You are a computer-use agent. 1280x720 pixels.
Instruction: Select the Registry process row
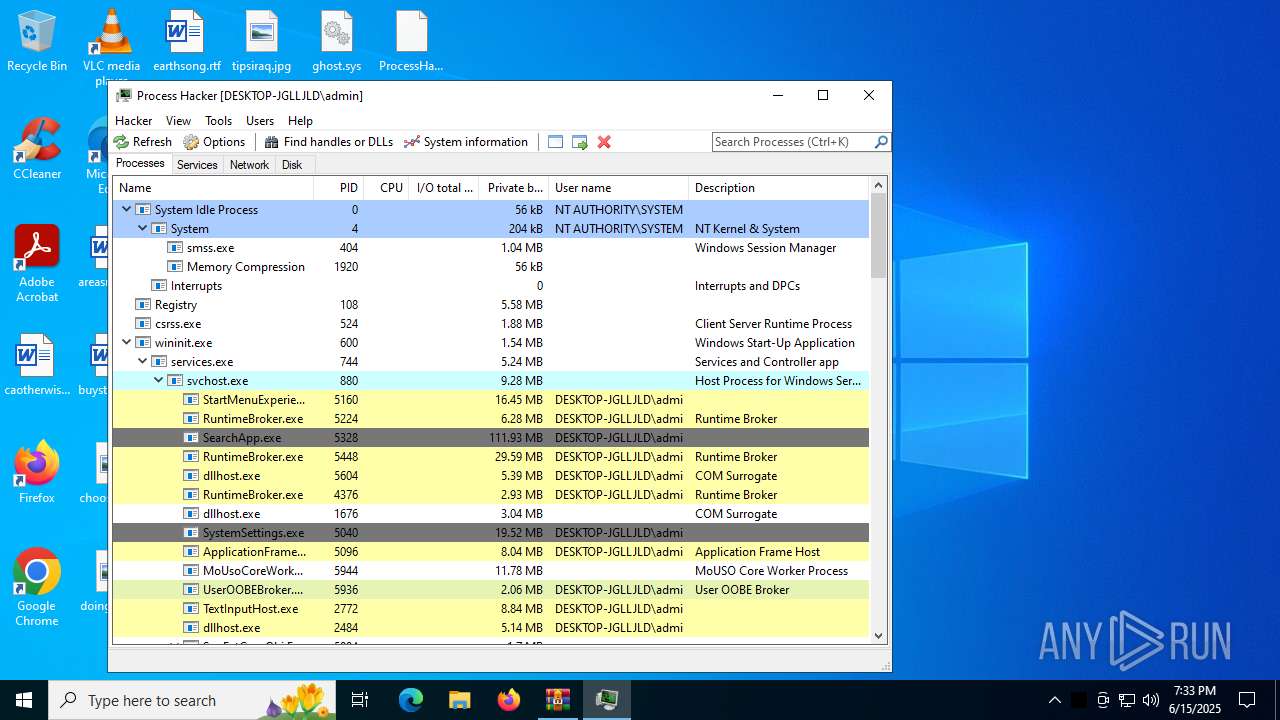[491, 305]
